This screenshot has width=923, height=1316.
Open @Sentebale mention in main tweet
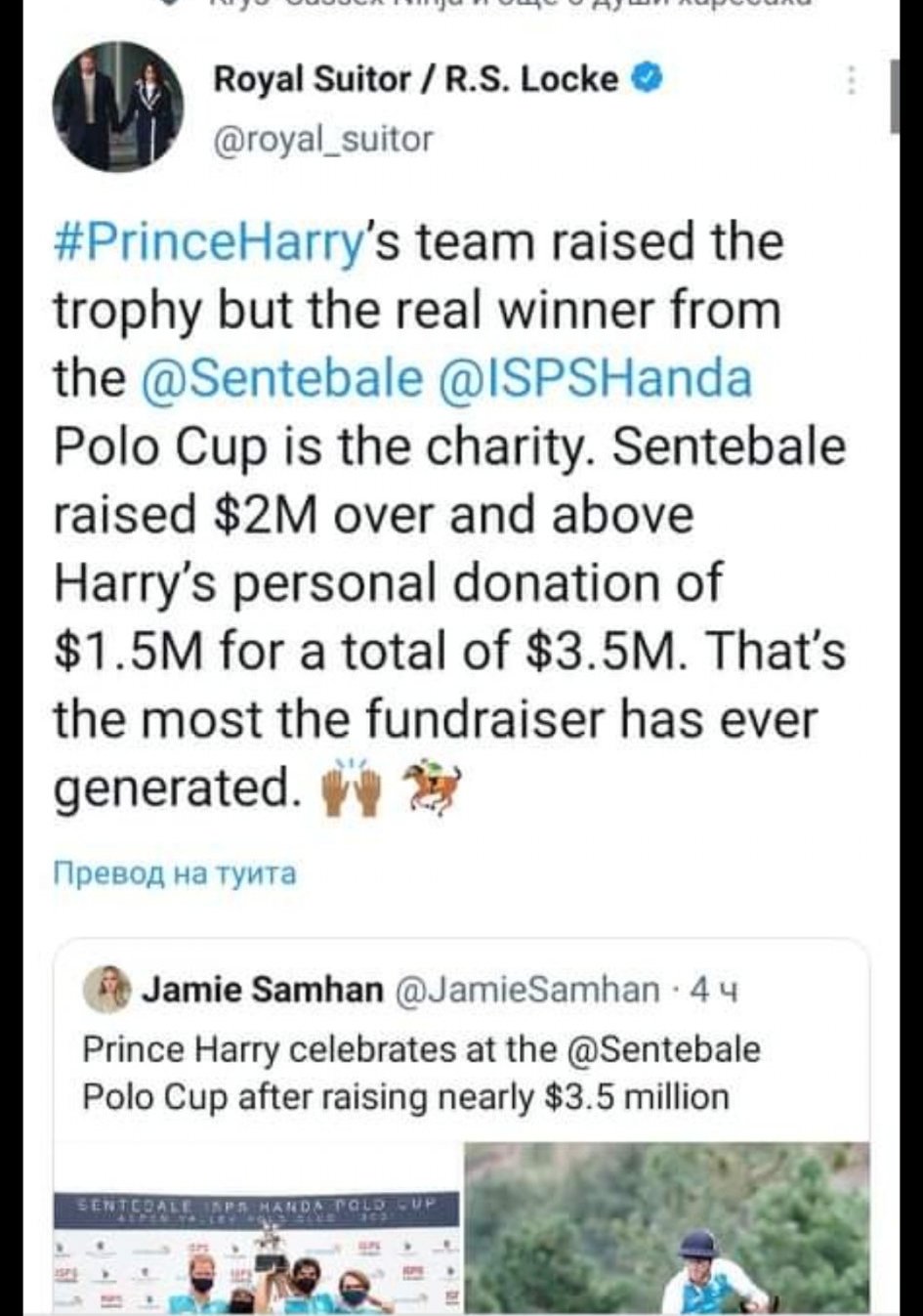coord(283,379)
